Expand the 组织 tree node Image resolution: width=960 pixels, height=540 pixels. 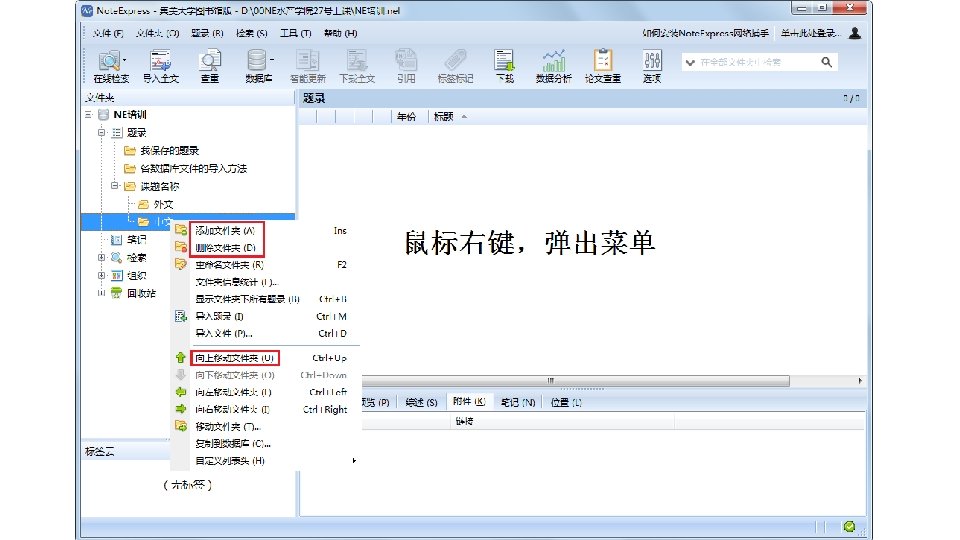pyautogui.click(x=102, y=275)
